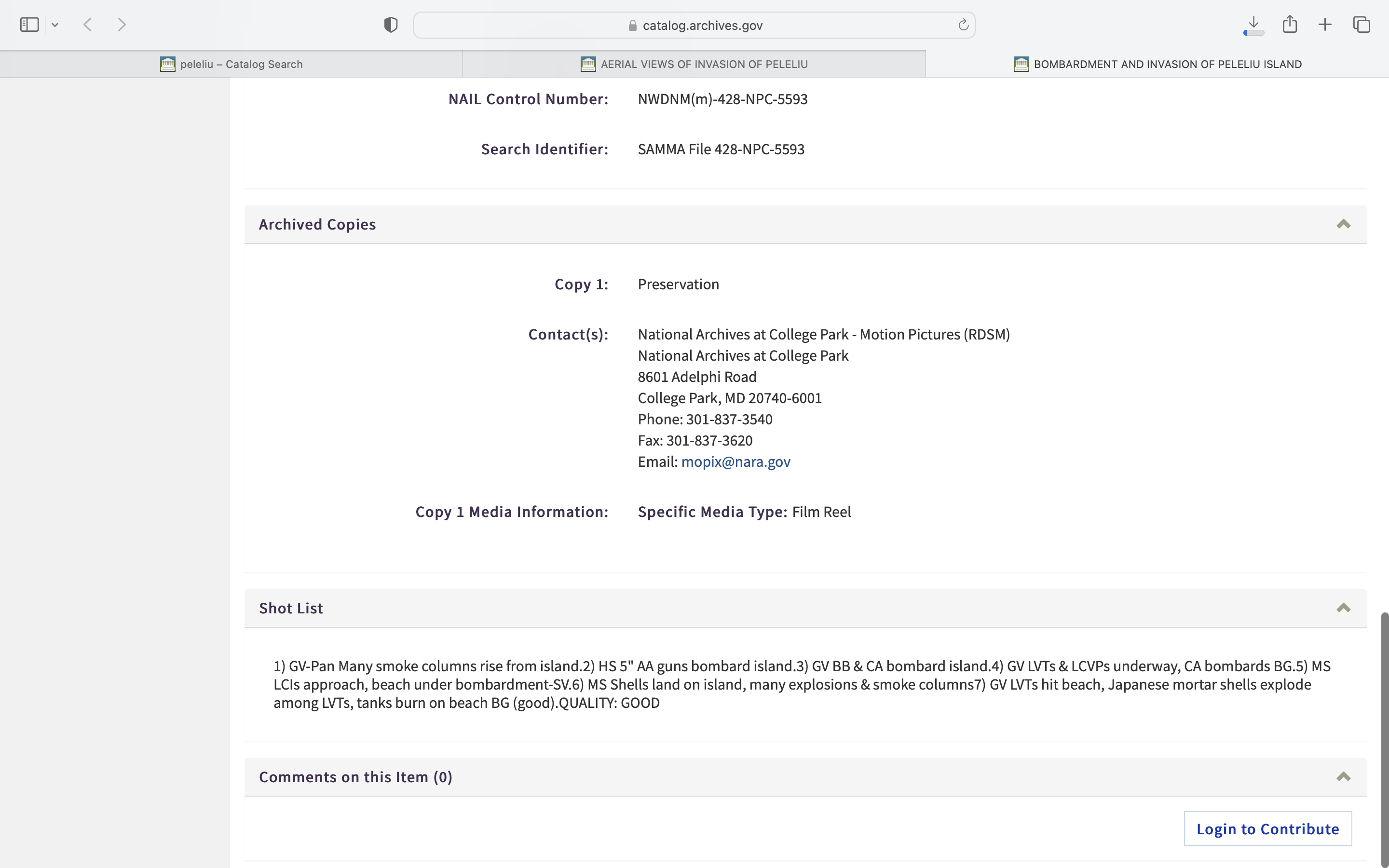Collapse the Archived Copies section
Image resolution: width=1389 pixels, height=868 pixels.
(1343, 224)
